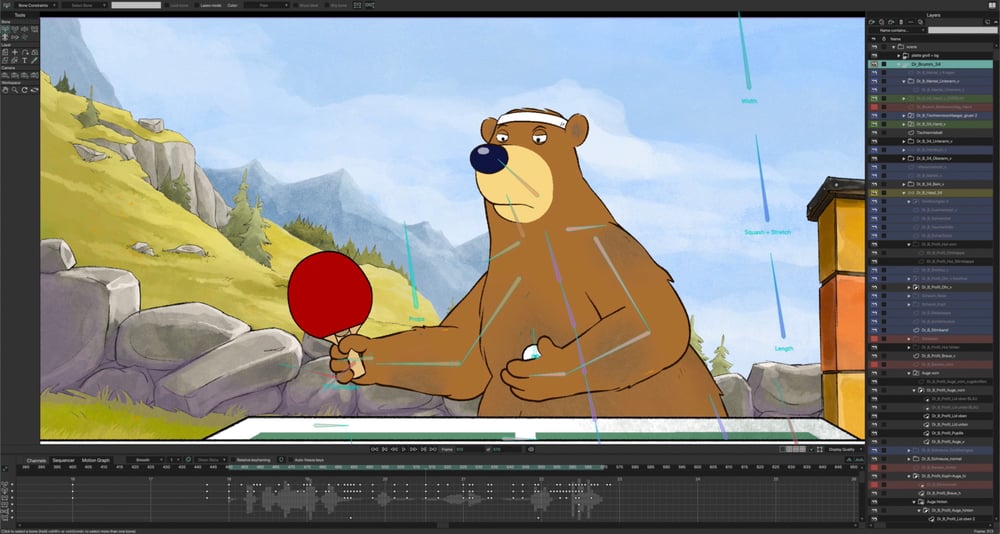Toggle visibility of the scene layer
1000x534 pixels.
[x=874, y=47]
